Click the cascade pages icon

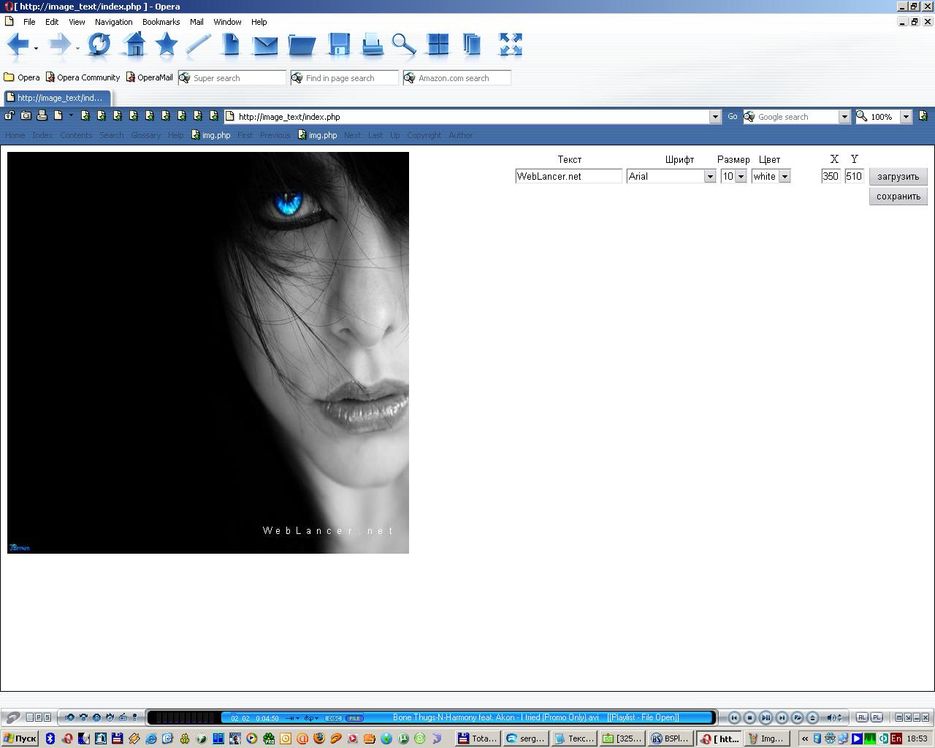[x=472, y=45]
